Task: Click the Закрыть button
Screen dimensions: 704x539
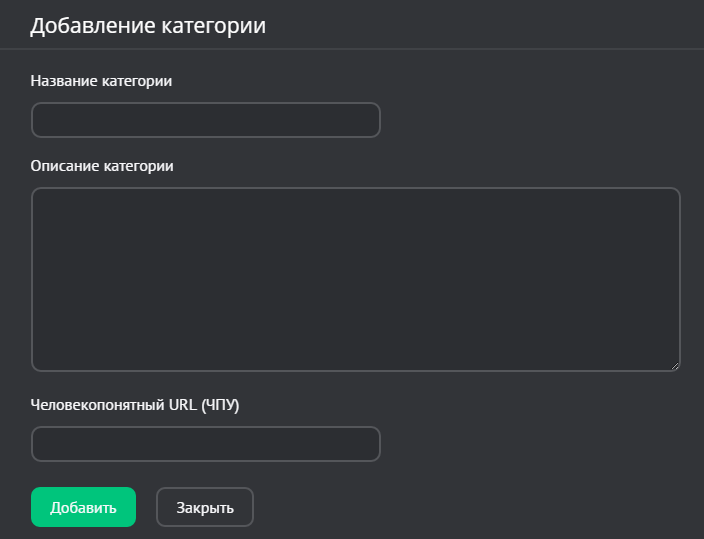Action: pos(205,507)
